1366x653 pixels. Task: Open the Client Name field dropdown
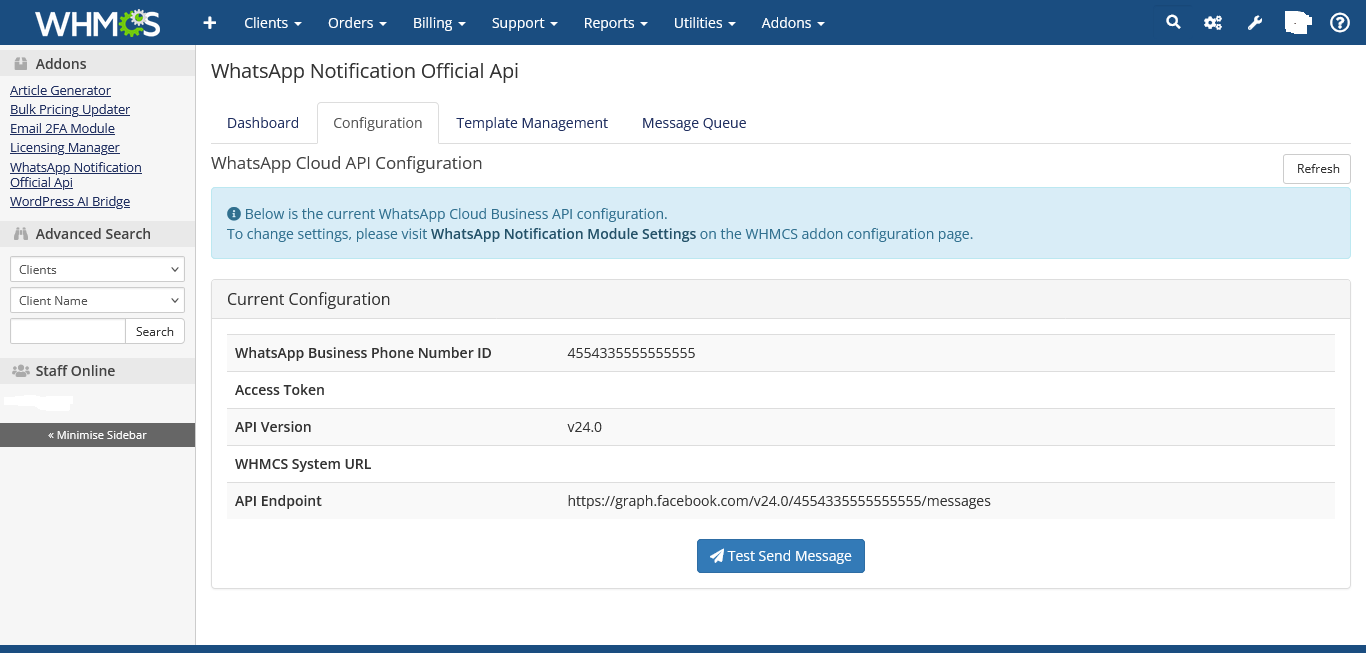point(96,299)
